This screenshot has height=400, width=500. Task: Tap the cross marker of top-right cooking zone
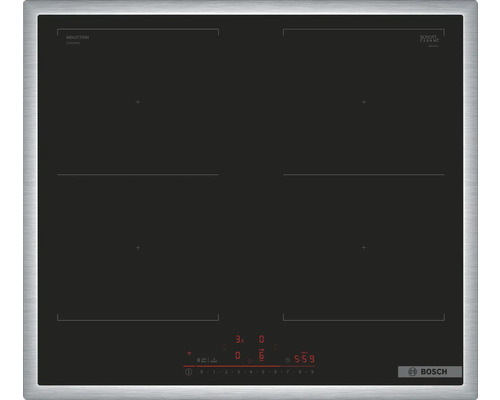[x=364, y=102]
